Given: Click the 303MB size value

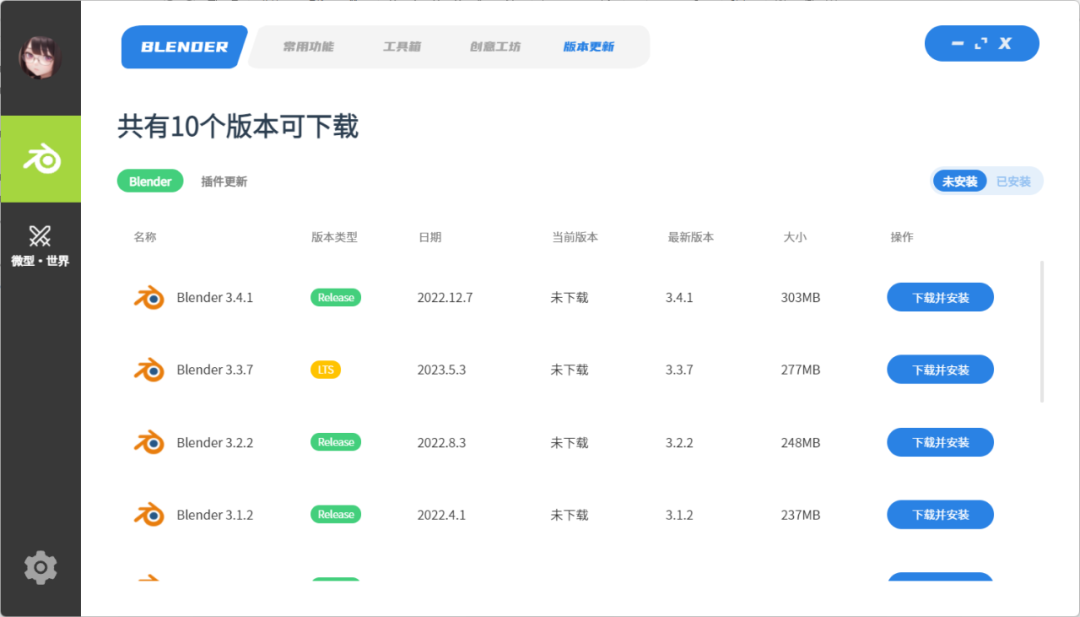Looking at the screenshot, I should 800,297.
